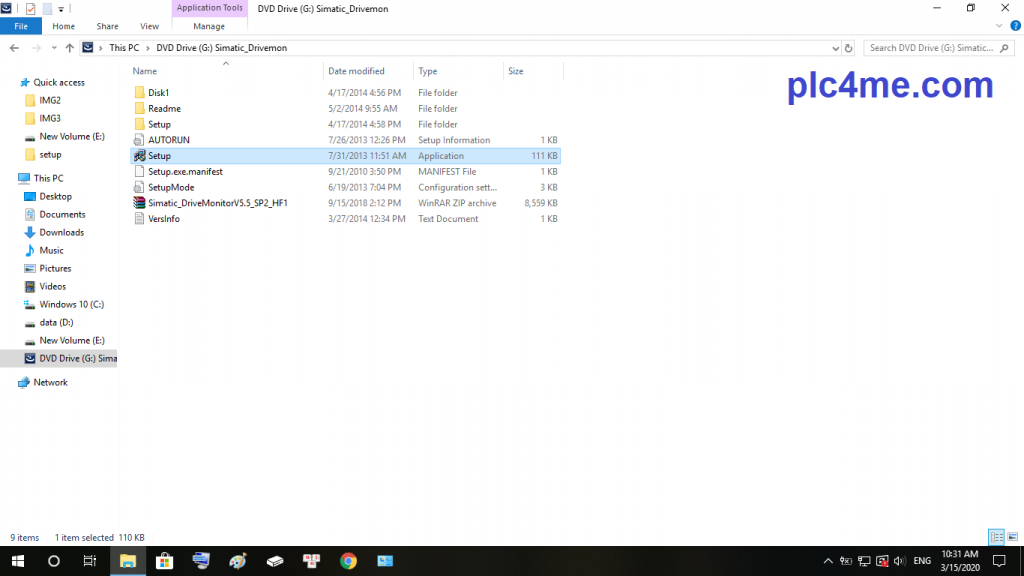Open the View ribbon tab
Image resolution: width=1024 pixels, height=576 pixels.
pos(149,26)
